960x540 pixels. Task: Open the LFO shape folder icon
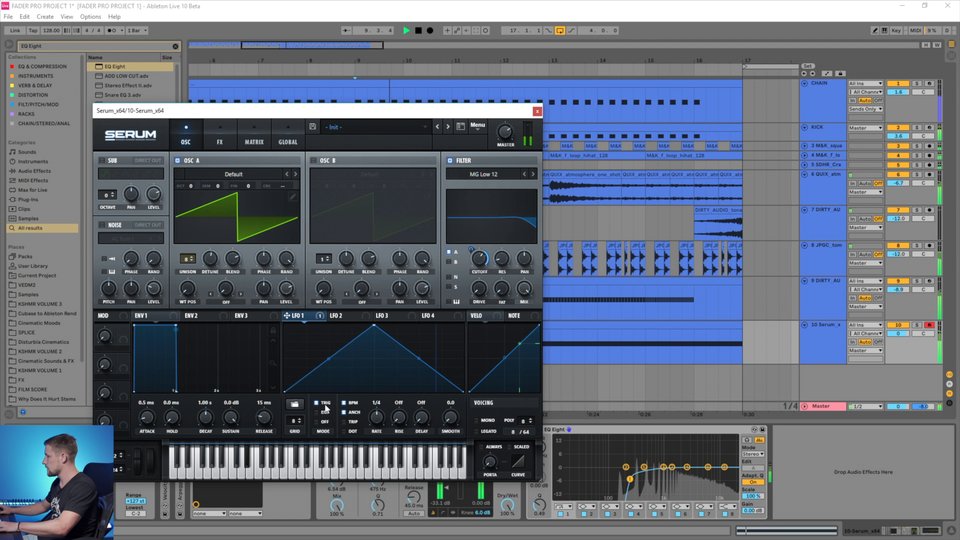click(x=294, y=404)
